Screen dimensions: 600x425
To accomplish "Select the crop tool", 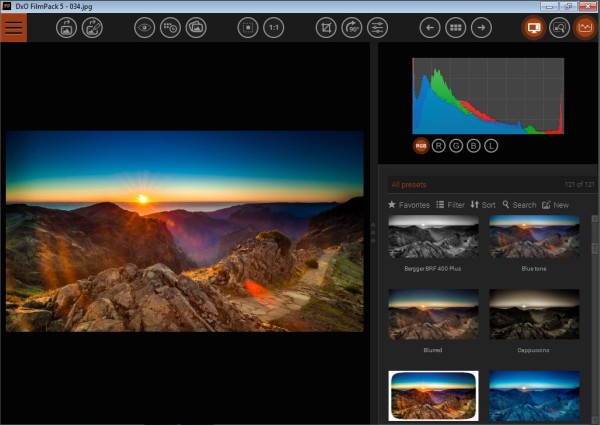I will (325, 28).
